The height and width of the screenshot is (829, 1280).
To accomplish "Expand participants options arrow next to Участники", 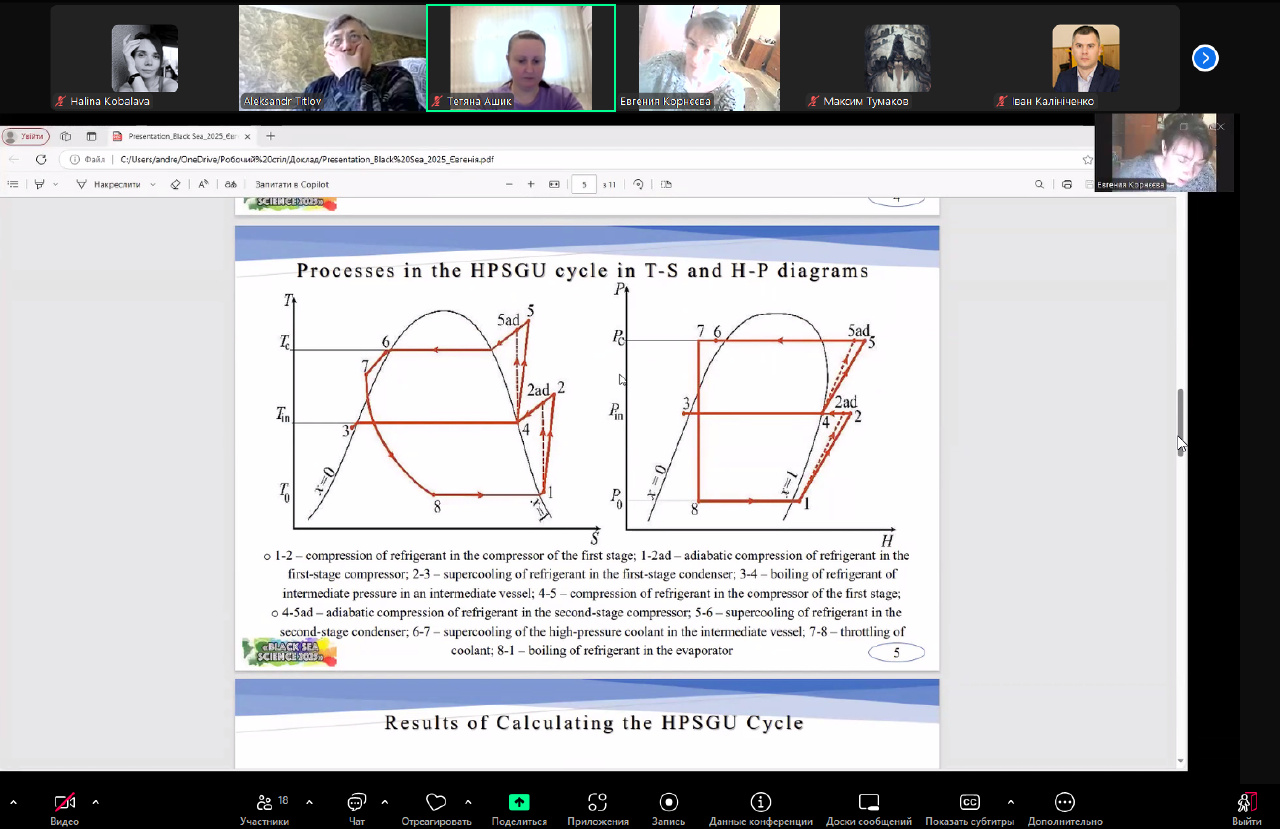I will pos(309,802).
